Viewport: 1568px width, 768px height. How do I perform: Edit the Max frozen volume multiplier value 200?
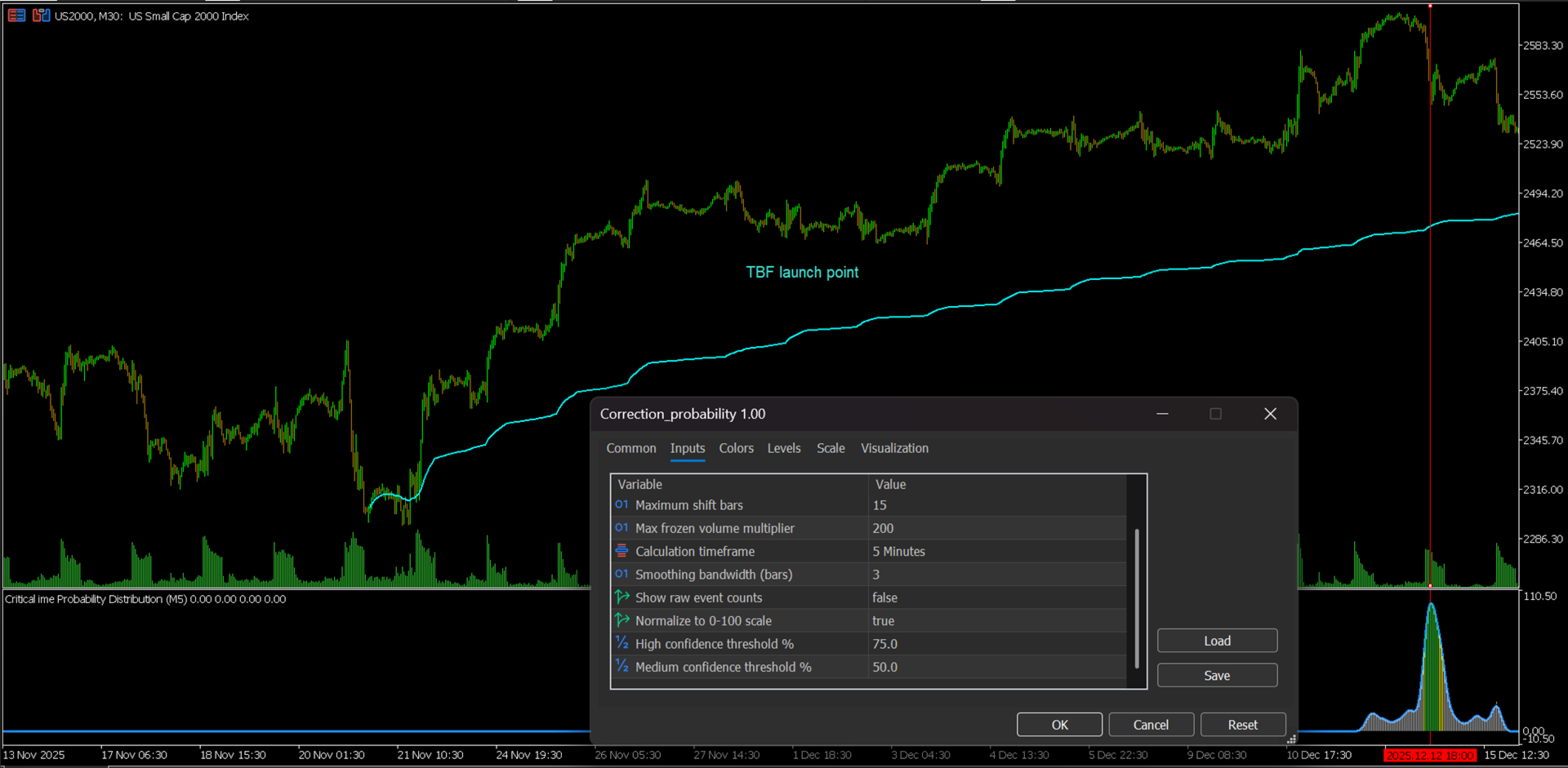[996, 528]
